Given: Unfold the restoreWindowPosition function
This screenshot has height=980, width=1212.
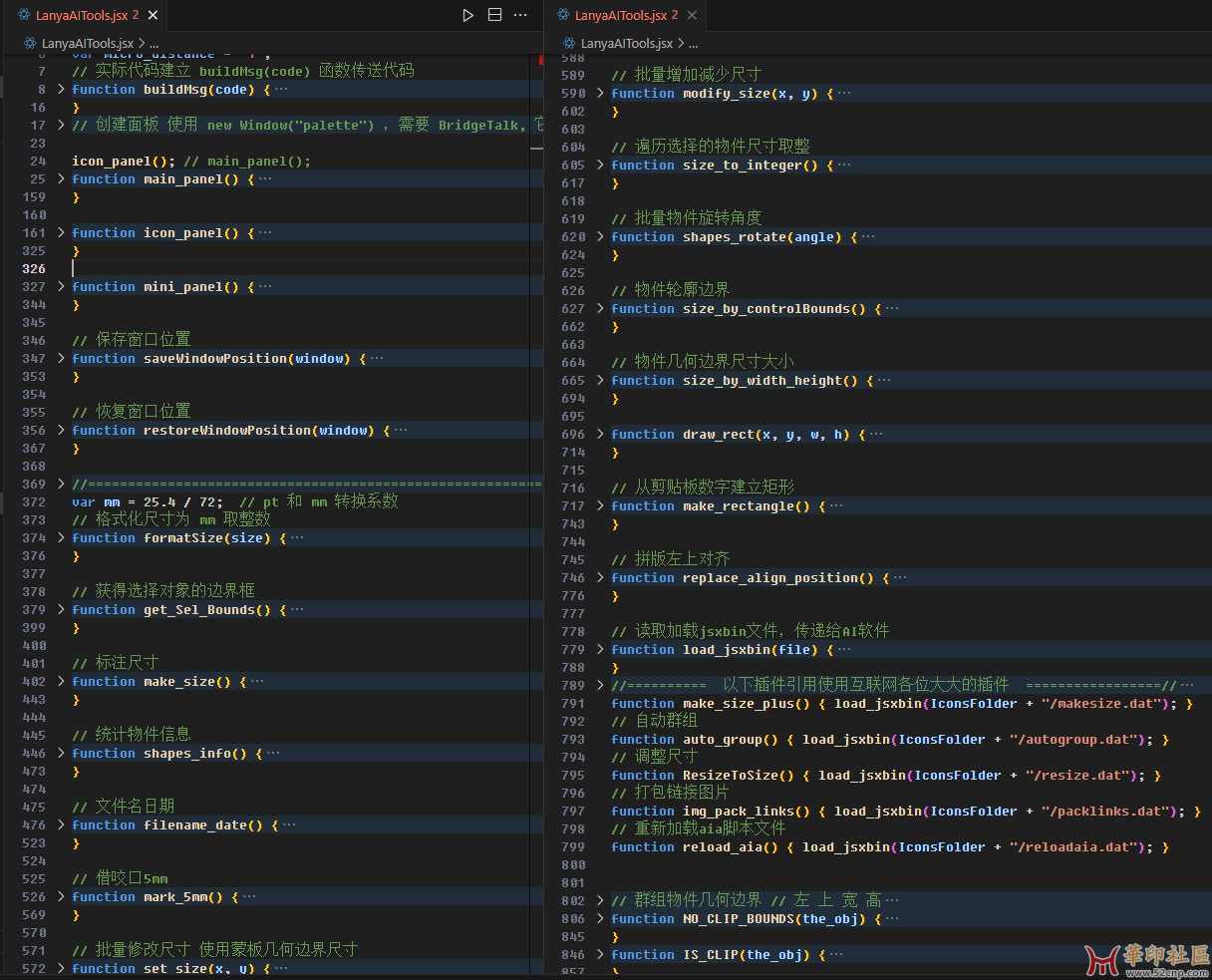Looking at the screenshot, I should tap(61, 431).
